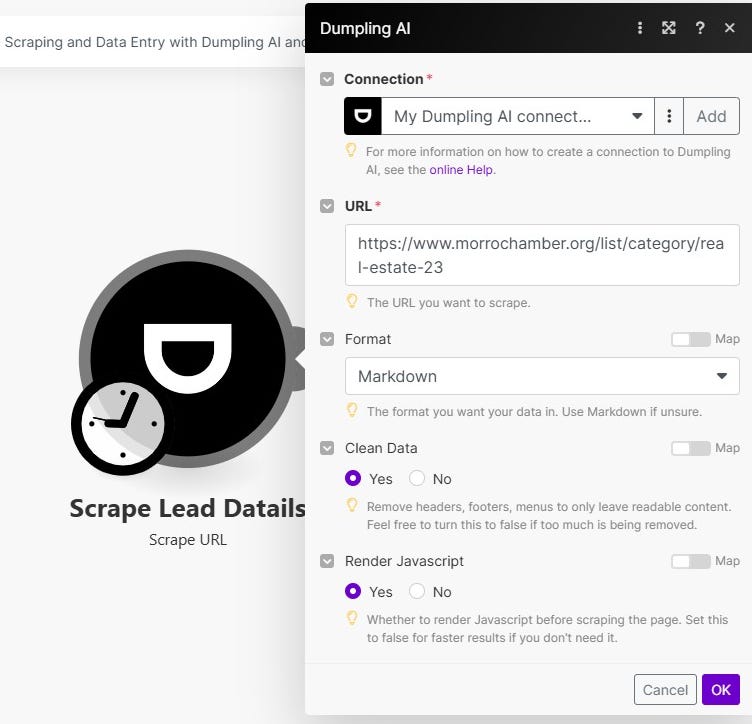Click the Scrape URL subtitle under the module
Viewport: 752px width, 724px height.
(188, 540)
